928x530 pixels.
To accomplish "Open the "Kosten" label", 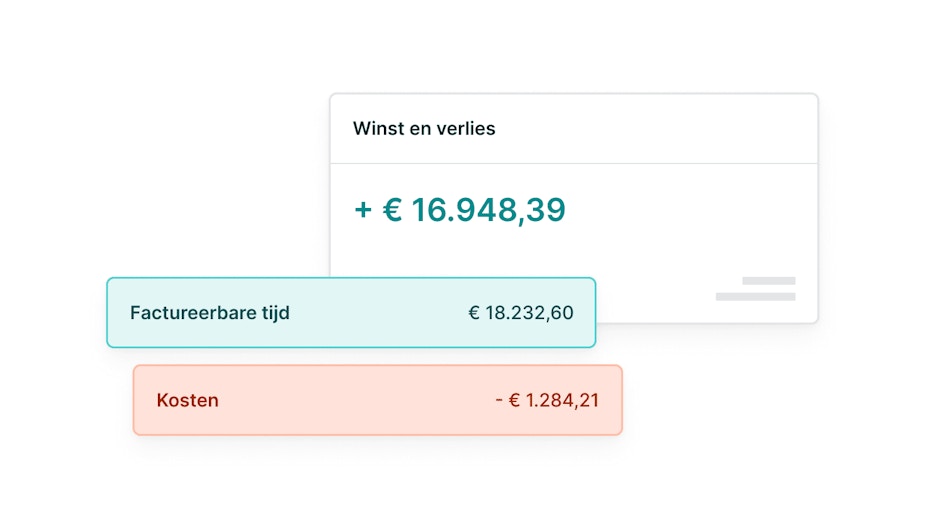I will click(x=187, y=401).
